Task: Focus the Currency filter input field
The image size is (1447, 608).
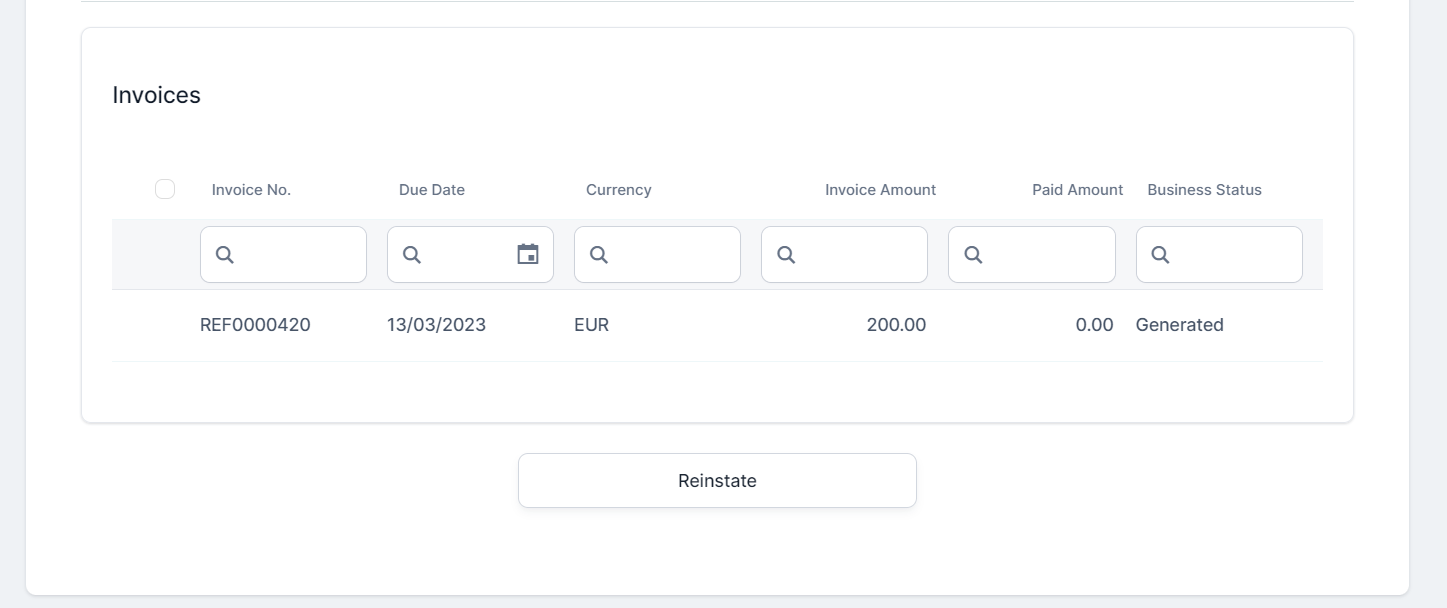Action: pyautogui.click(x=672, y=255)
